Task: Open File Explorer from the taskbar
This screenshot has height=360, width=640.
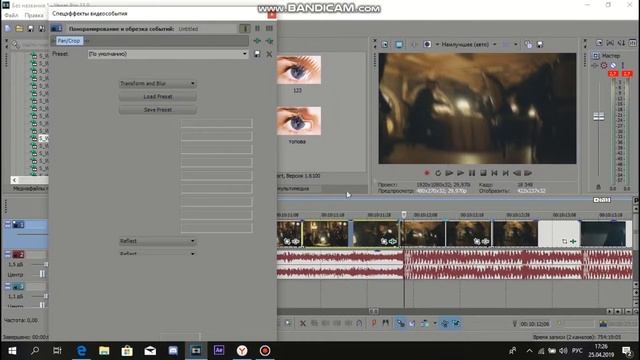Action: click(x=104, y=351)
